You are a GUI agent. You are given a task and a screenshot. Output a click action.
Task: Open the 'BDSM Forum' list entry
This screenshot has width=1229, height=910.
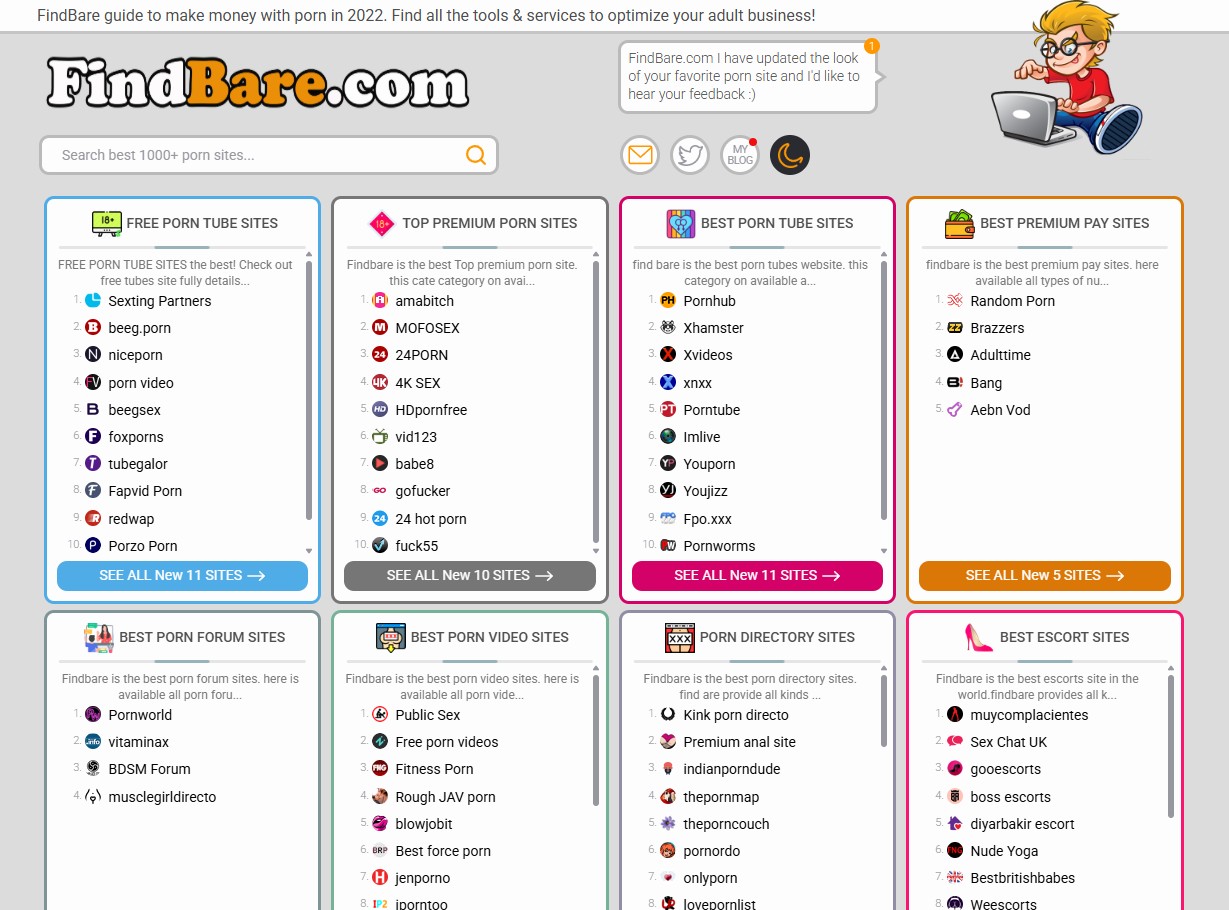pyautogui.click(x=149, y=769)
